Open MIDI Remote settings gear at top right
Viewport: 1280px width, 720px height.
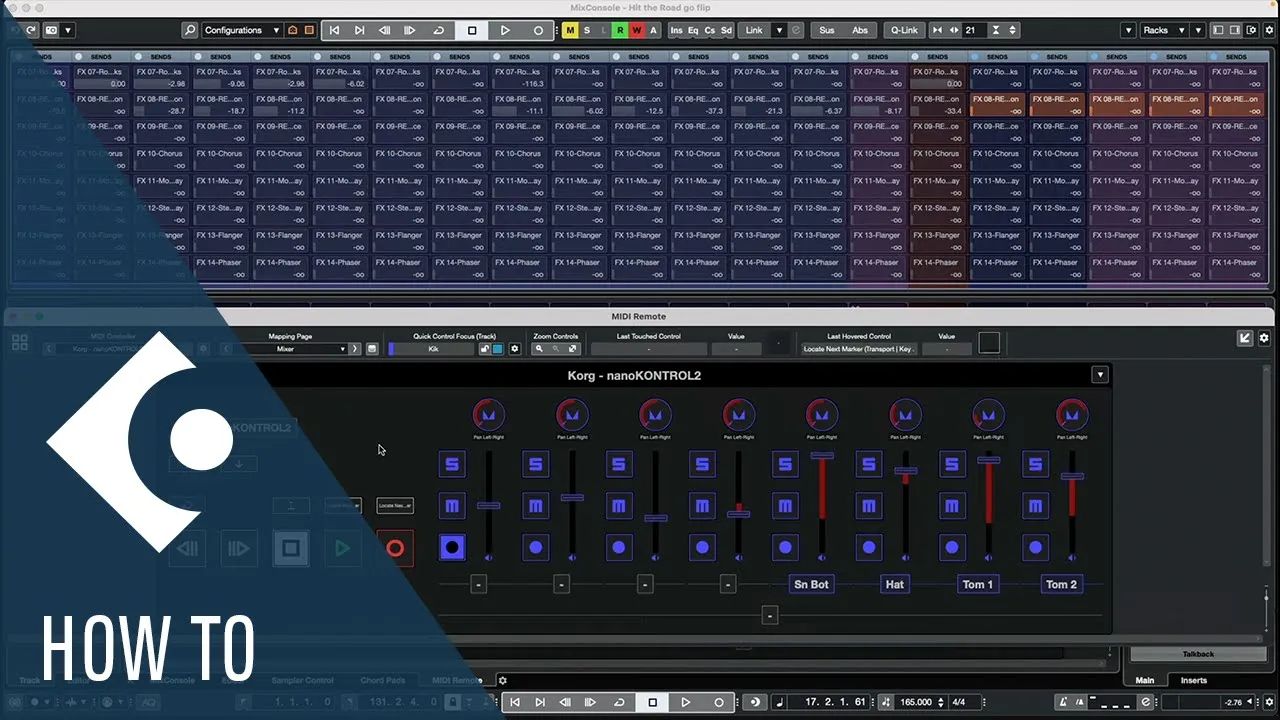coord(1264,338)
